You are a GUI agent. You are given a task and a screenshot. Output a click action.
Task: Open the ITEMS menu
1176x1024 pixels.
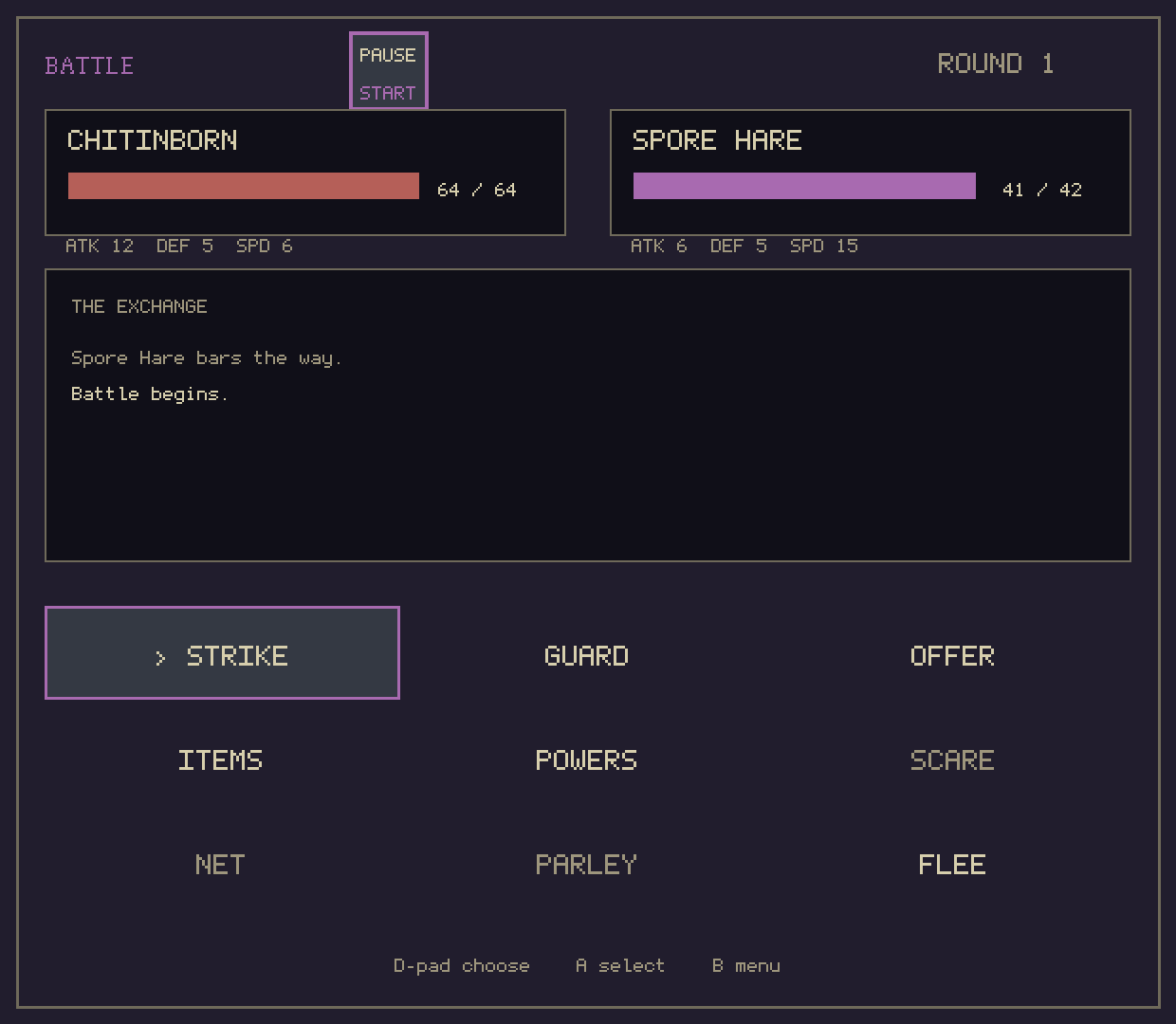click(x=221, y=760)
